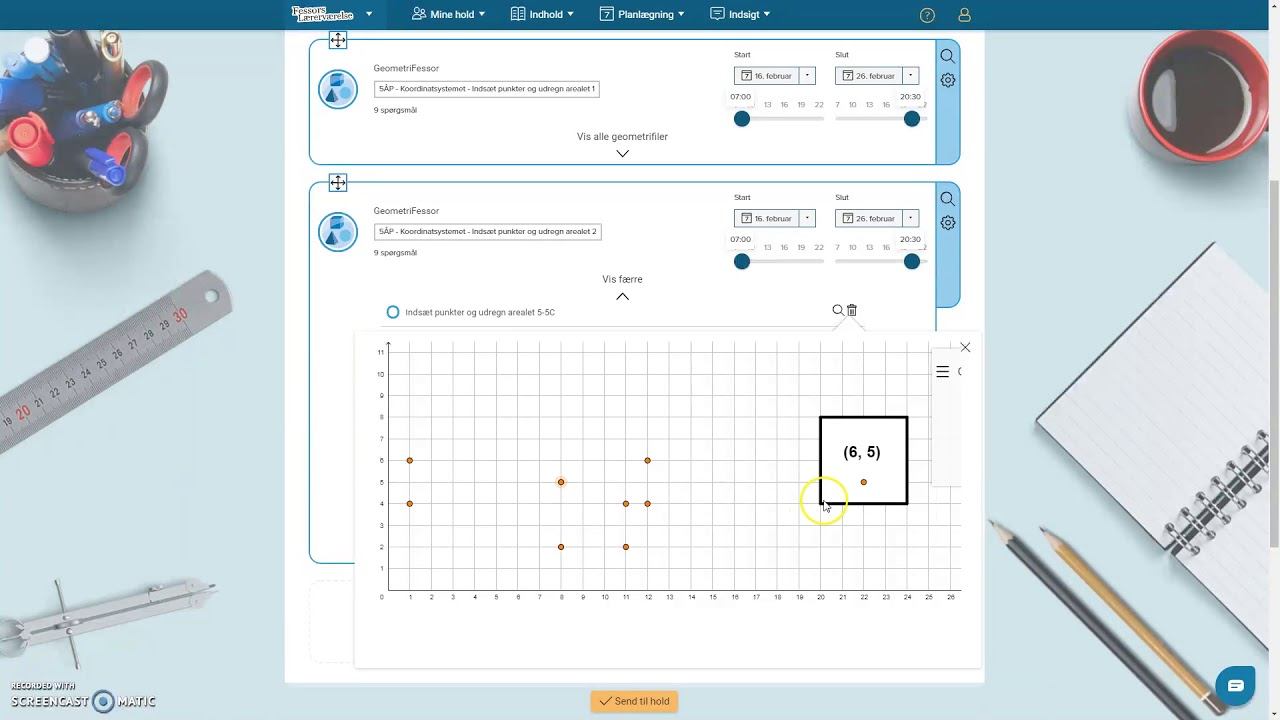Screen dimensions: 1280x720
Task: Open settings gear of second assignment card
Action: [947, 223]
